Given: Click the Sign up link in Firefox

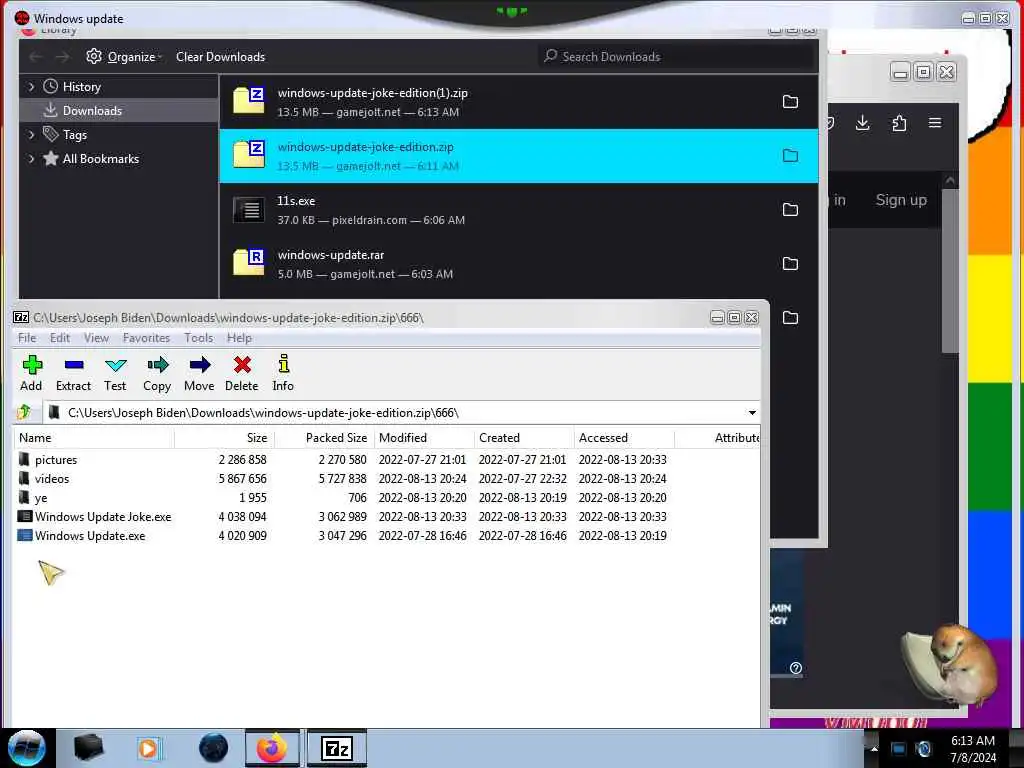Looking at the screenshot, I should pos(901,200).
